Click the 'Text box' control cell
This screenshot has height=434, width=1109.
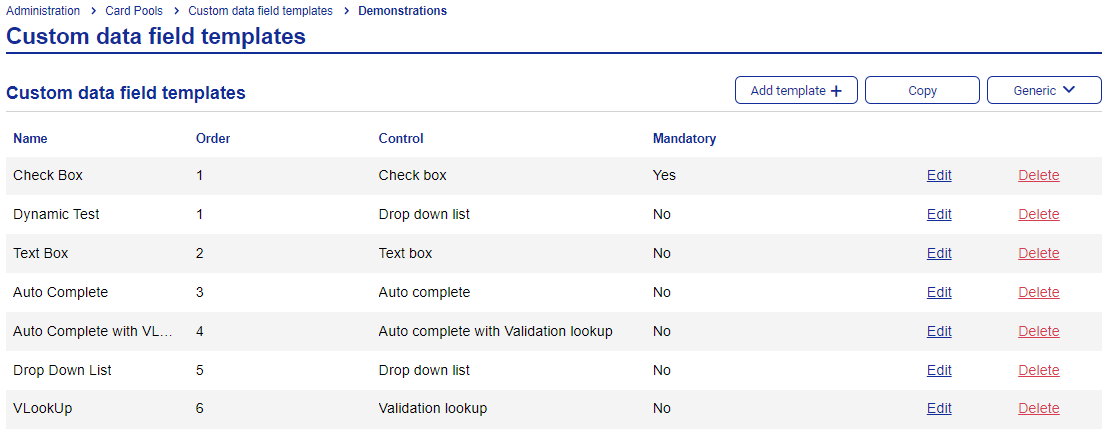pos(405,253)
